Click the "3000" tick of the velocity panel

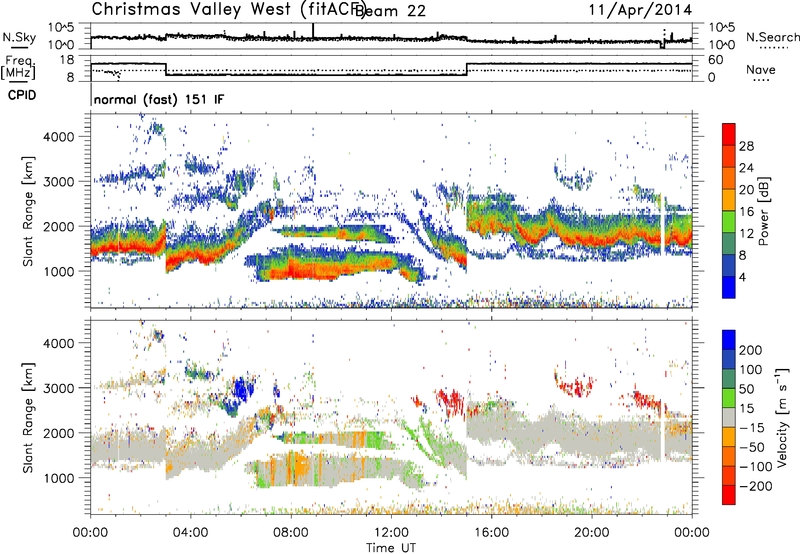tap(58, 388)
